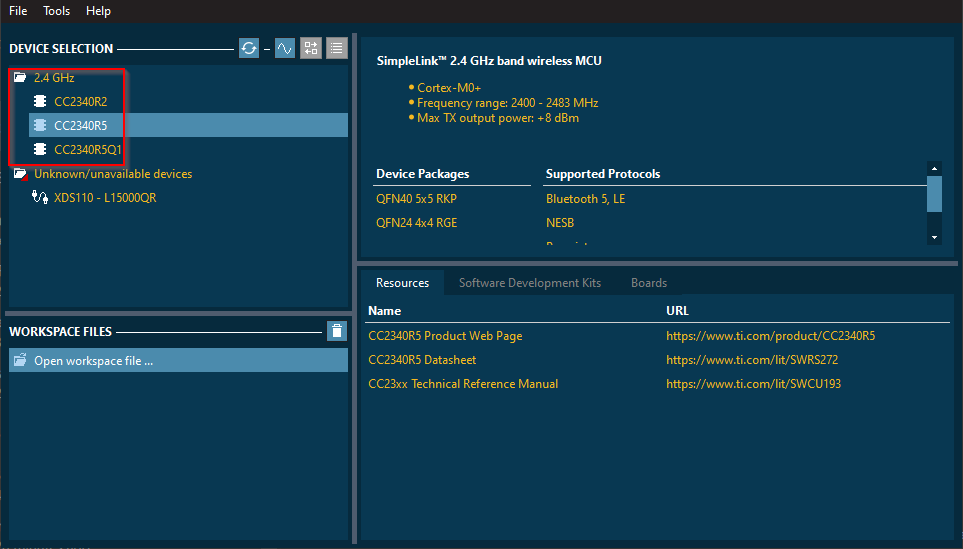Select the CC2340R5 device
The image size is (963, 549).
click(81, 125)
